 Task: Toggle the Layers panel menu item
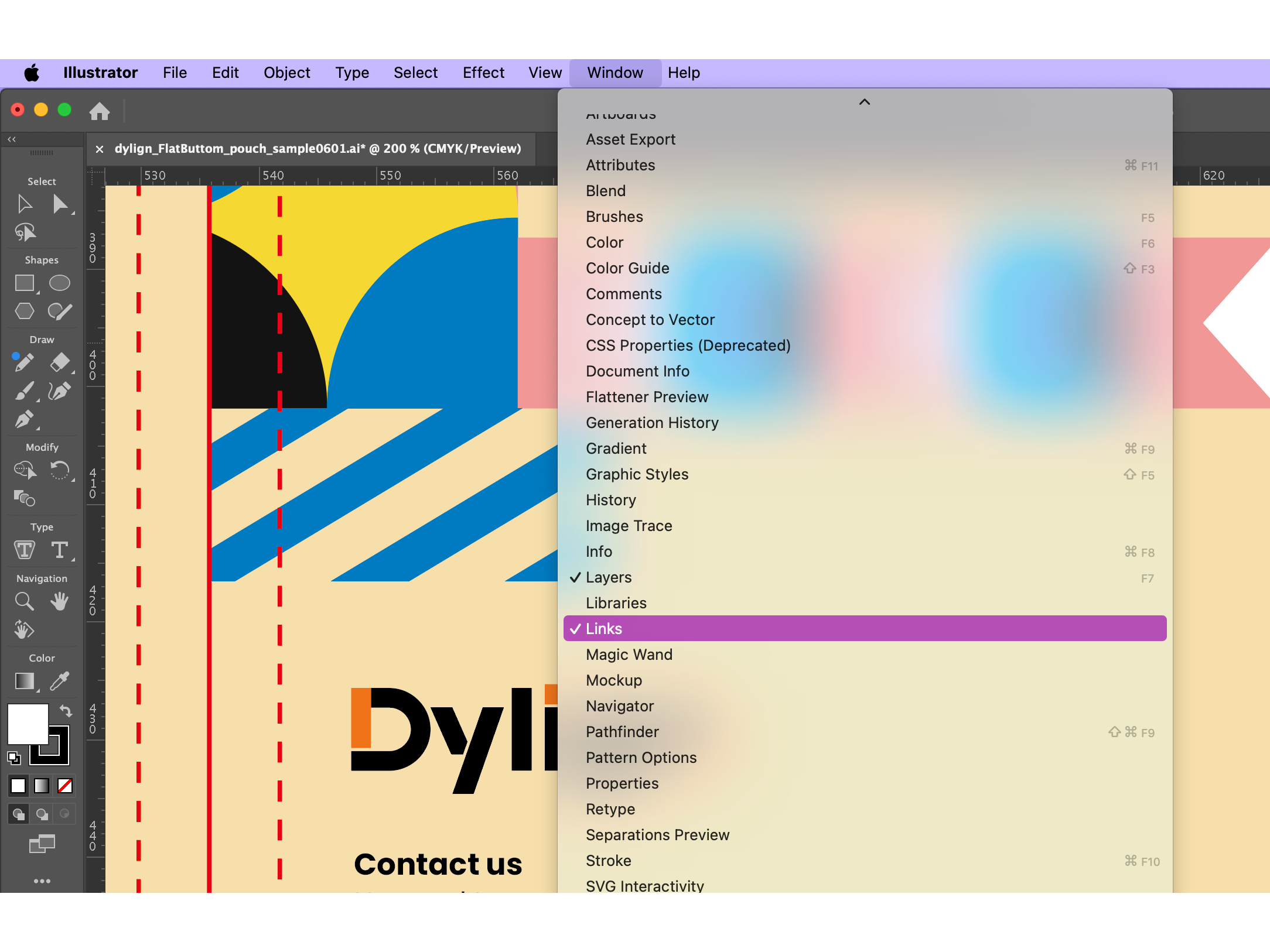click(865, 577)
